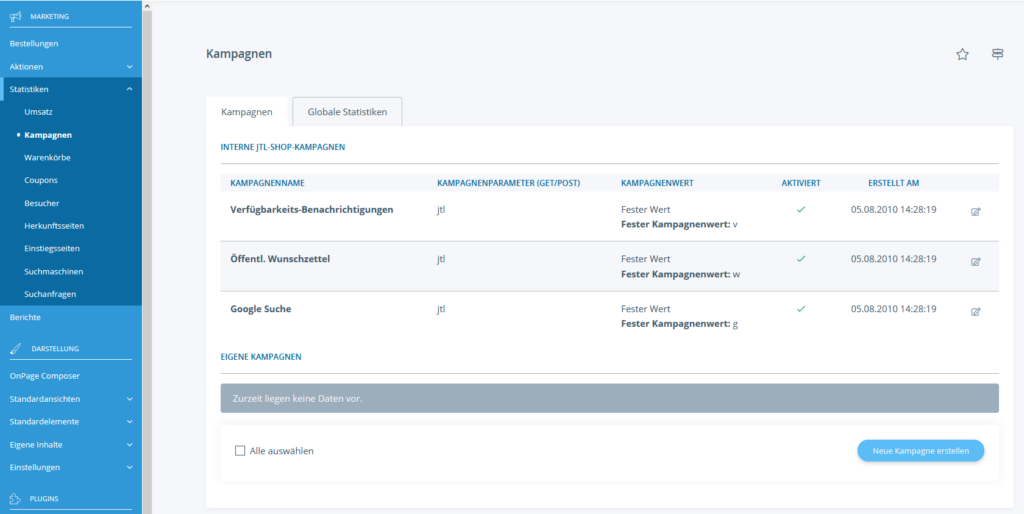Click Neue Kampagne erstellen button
Viewport: 1024px width, 514px height.
click(x=920, y=451)
